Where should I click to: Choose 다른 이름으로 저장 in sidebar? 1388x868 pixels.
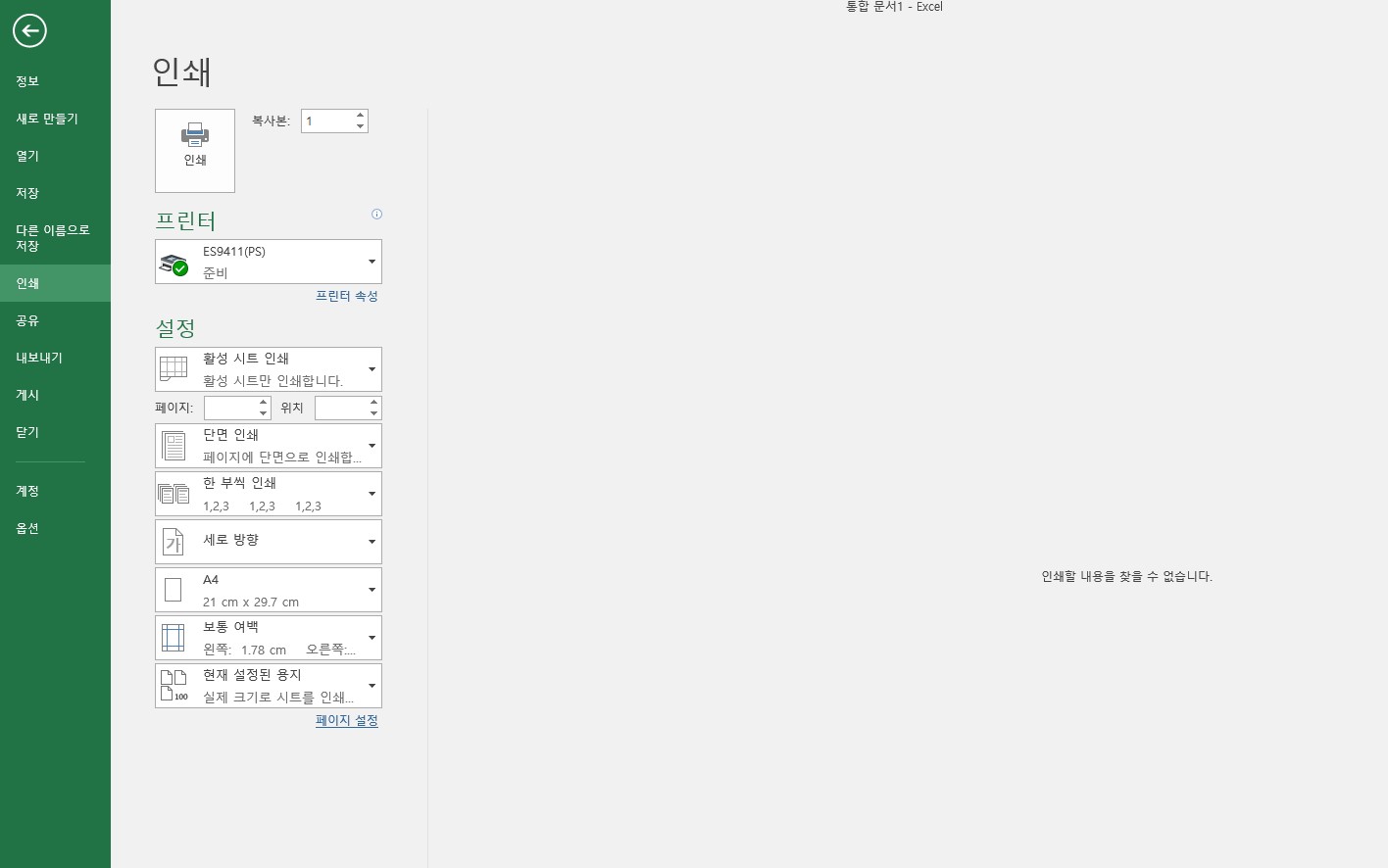point(55,238)
